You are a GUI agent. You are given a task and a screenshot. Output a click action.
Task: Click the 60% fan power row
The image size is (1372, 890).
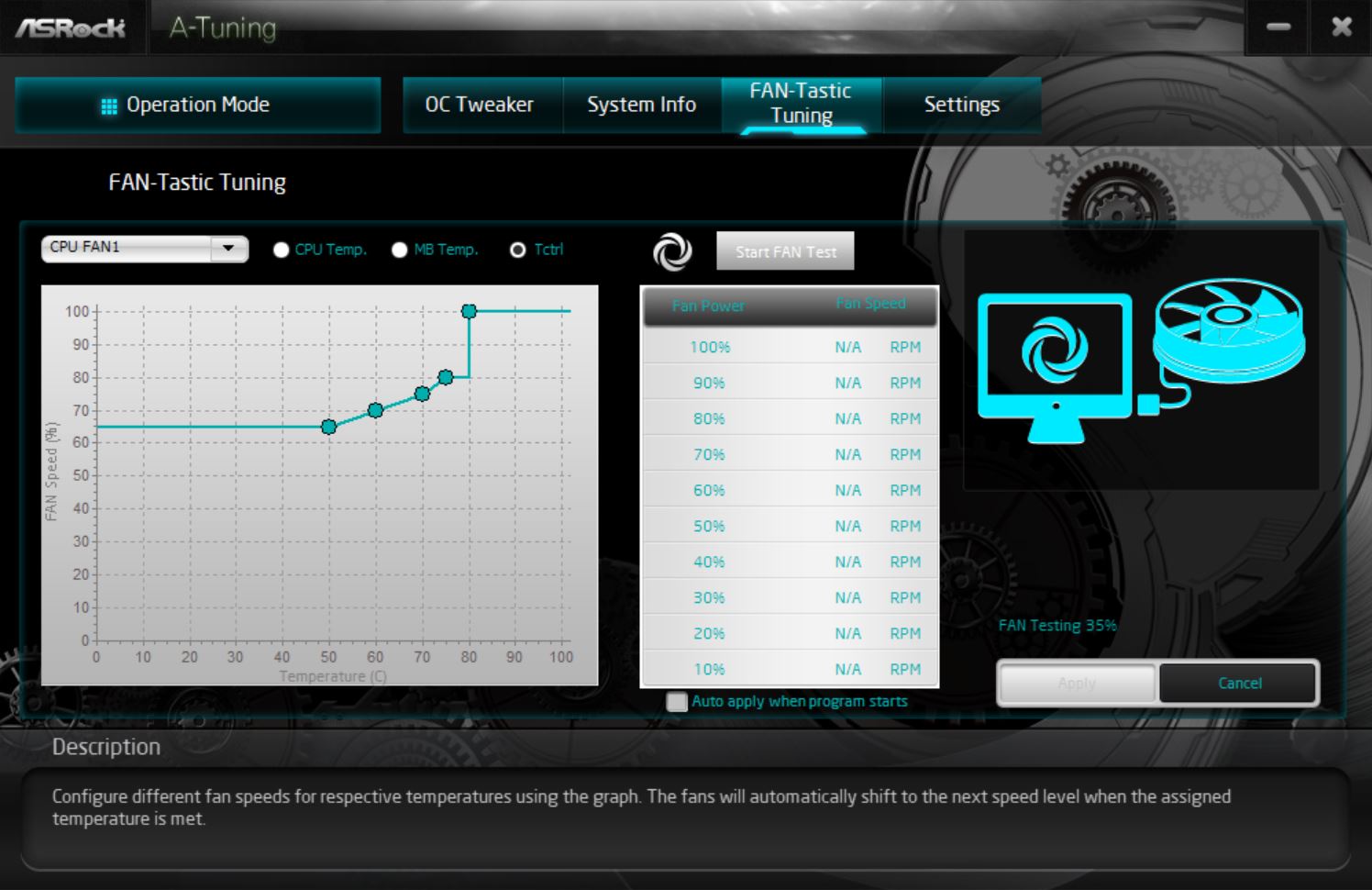pos(790,490)
